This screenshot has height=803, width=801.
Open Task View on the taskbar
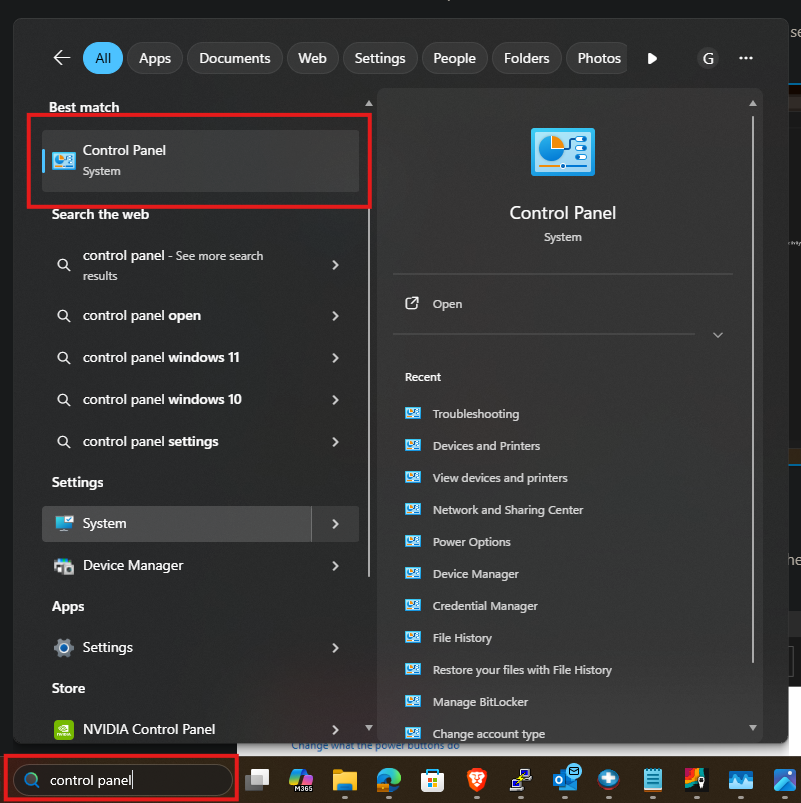(x=257, y=780)
